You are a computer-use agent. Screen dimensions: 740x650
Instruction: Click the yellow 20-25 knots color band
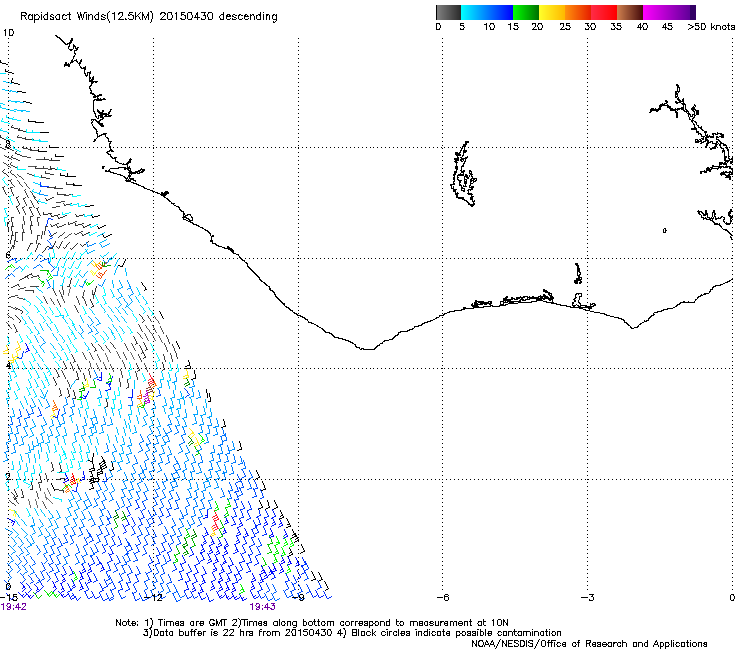(552, 12)
